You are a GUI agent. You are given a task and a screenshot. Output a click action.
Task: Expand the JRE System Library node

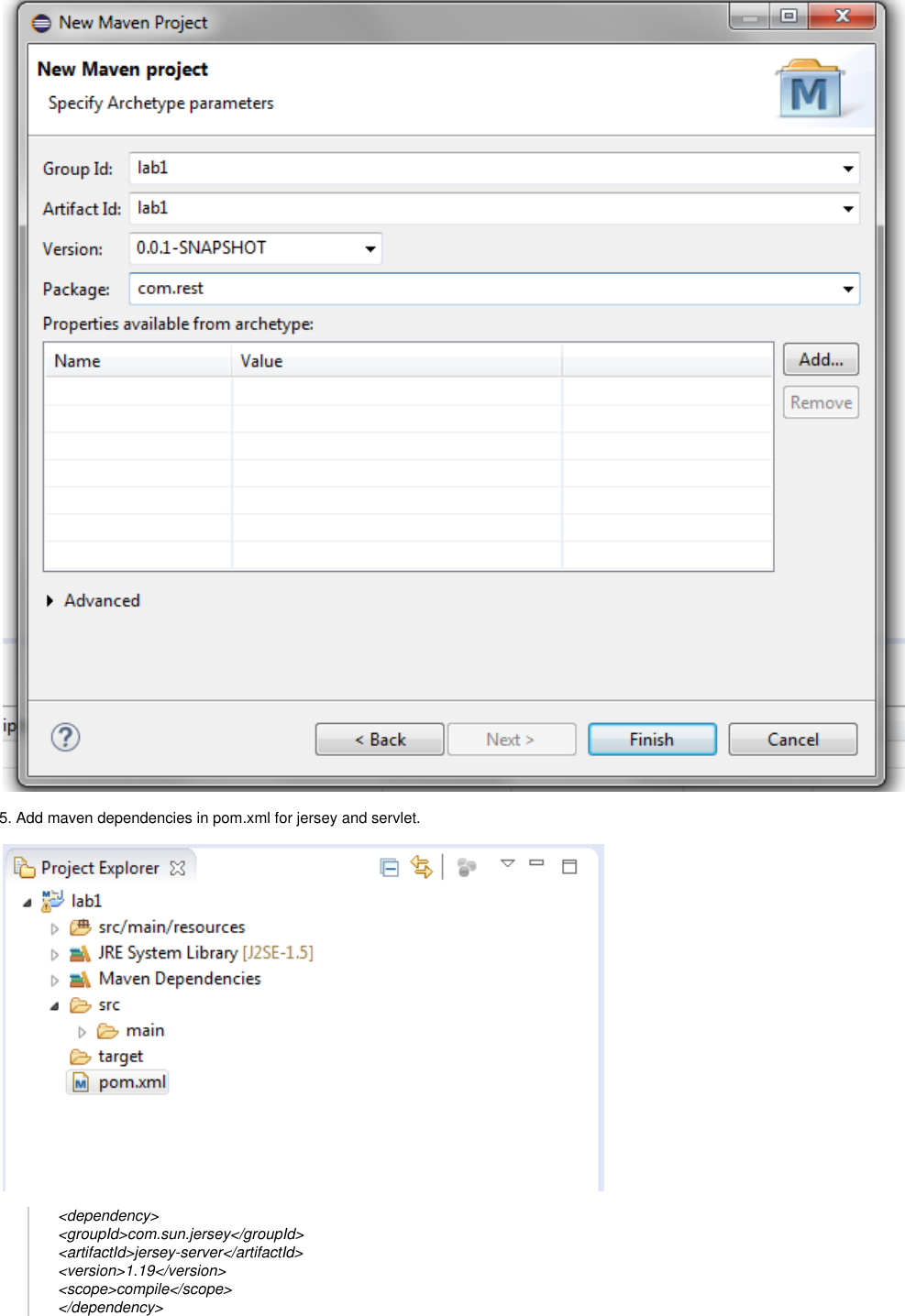click(54, 954)
